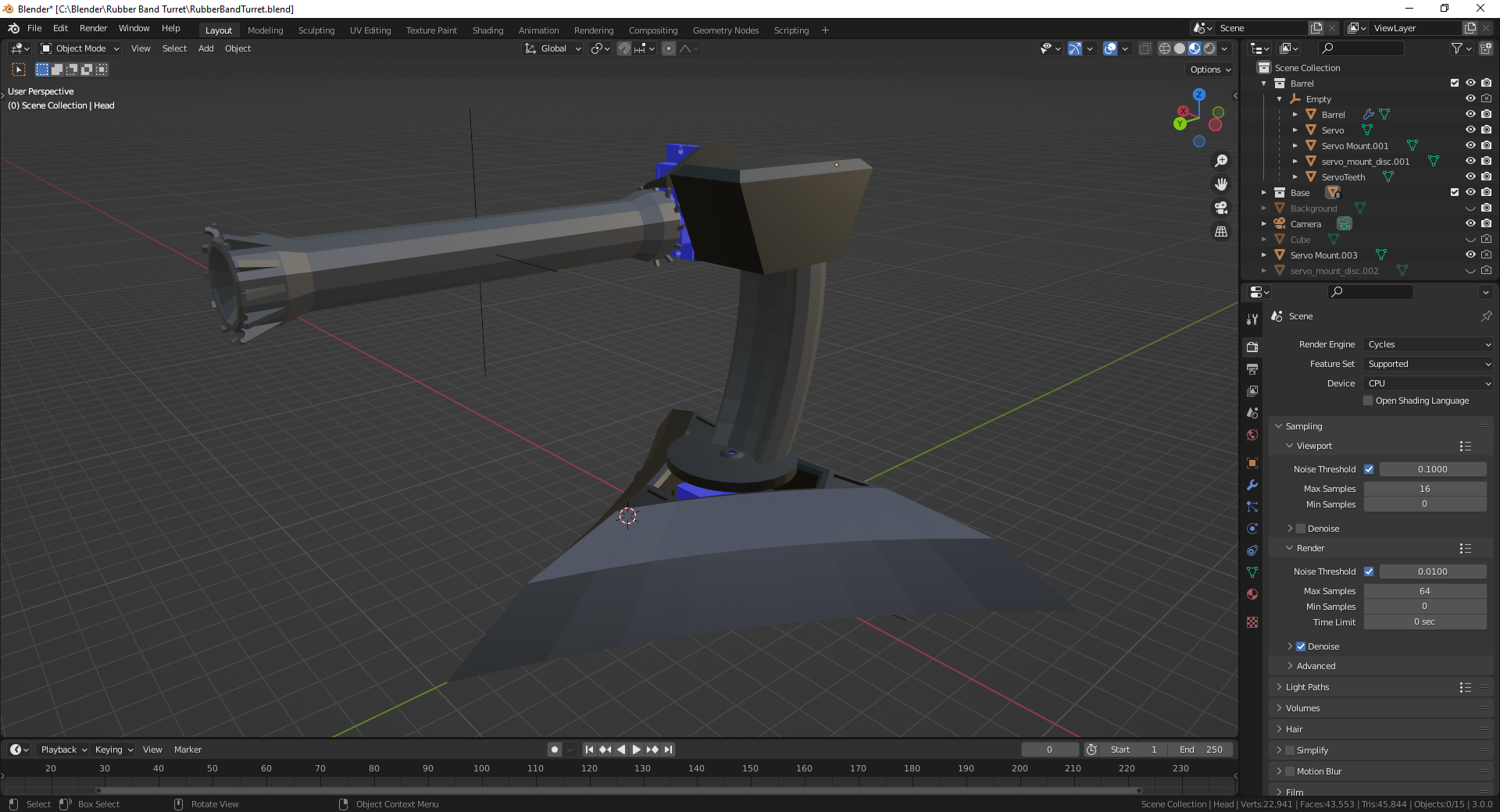Open the Render Engine dropdown
Viewport: 1500px width, 812px height.
tap(1427, 344)
